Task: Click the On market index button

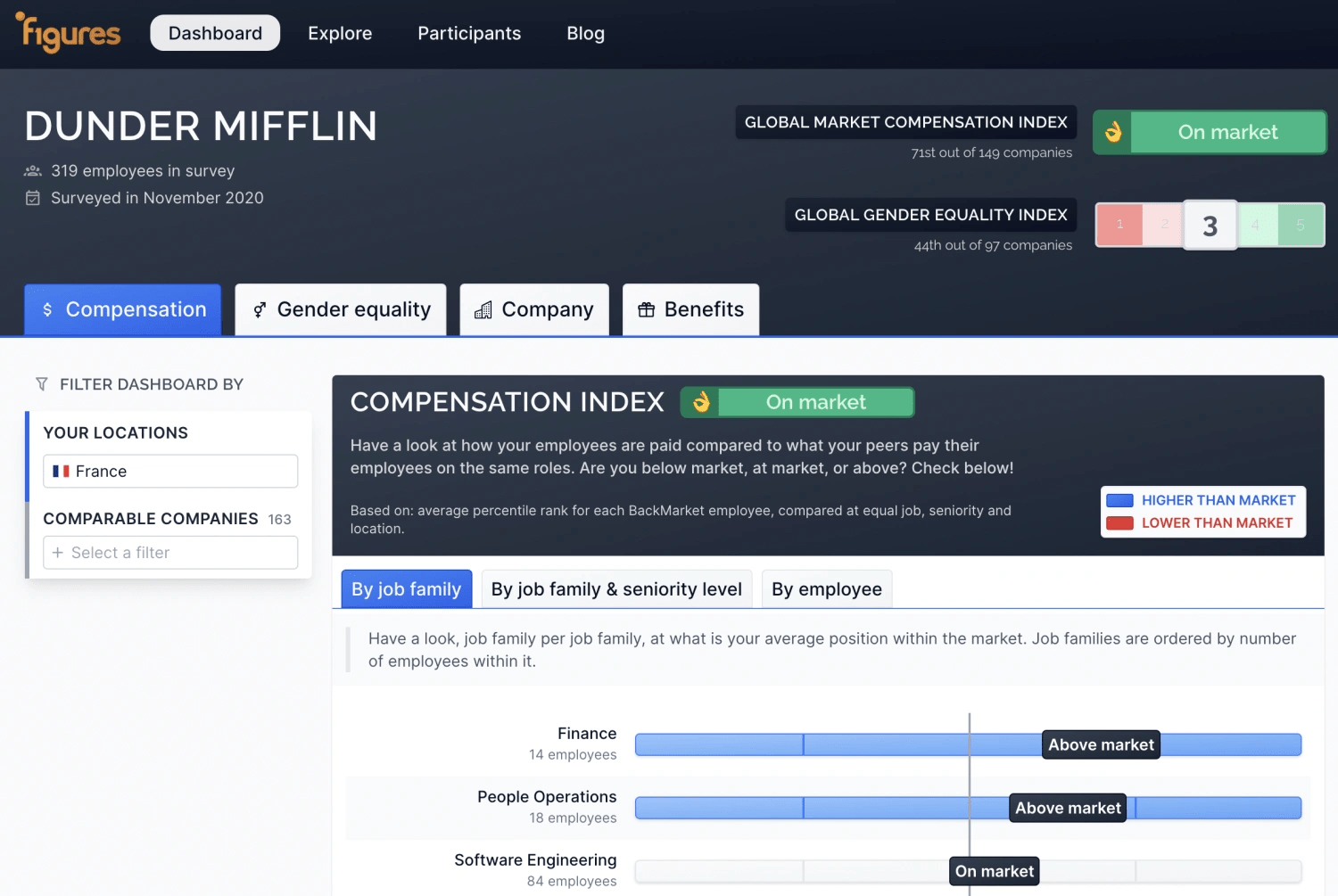Action: 1227,133
